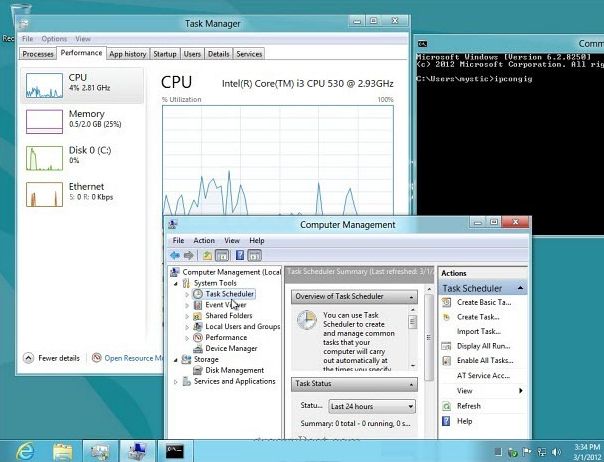Select Event Viewer in the tree

(x=226, y=305)
